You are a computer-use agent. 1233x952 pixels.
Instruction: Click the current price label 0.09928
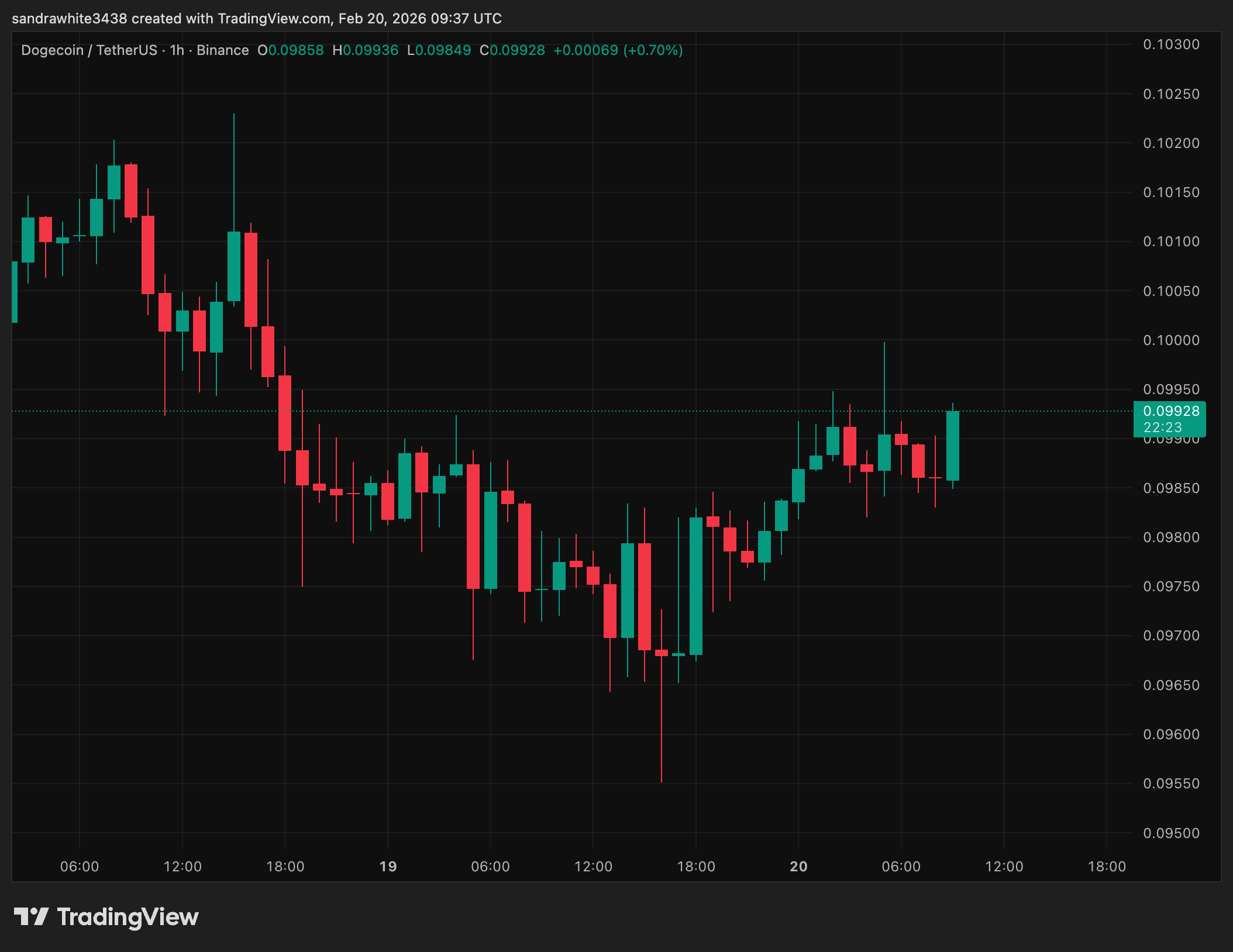tap(1171, 411)
